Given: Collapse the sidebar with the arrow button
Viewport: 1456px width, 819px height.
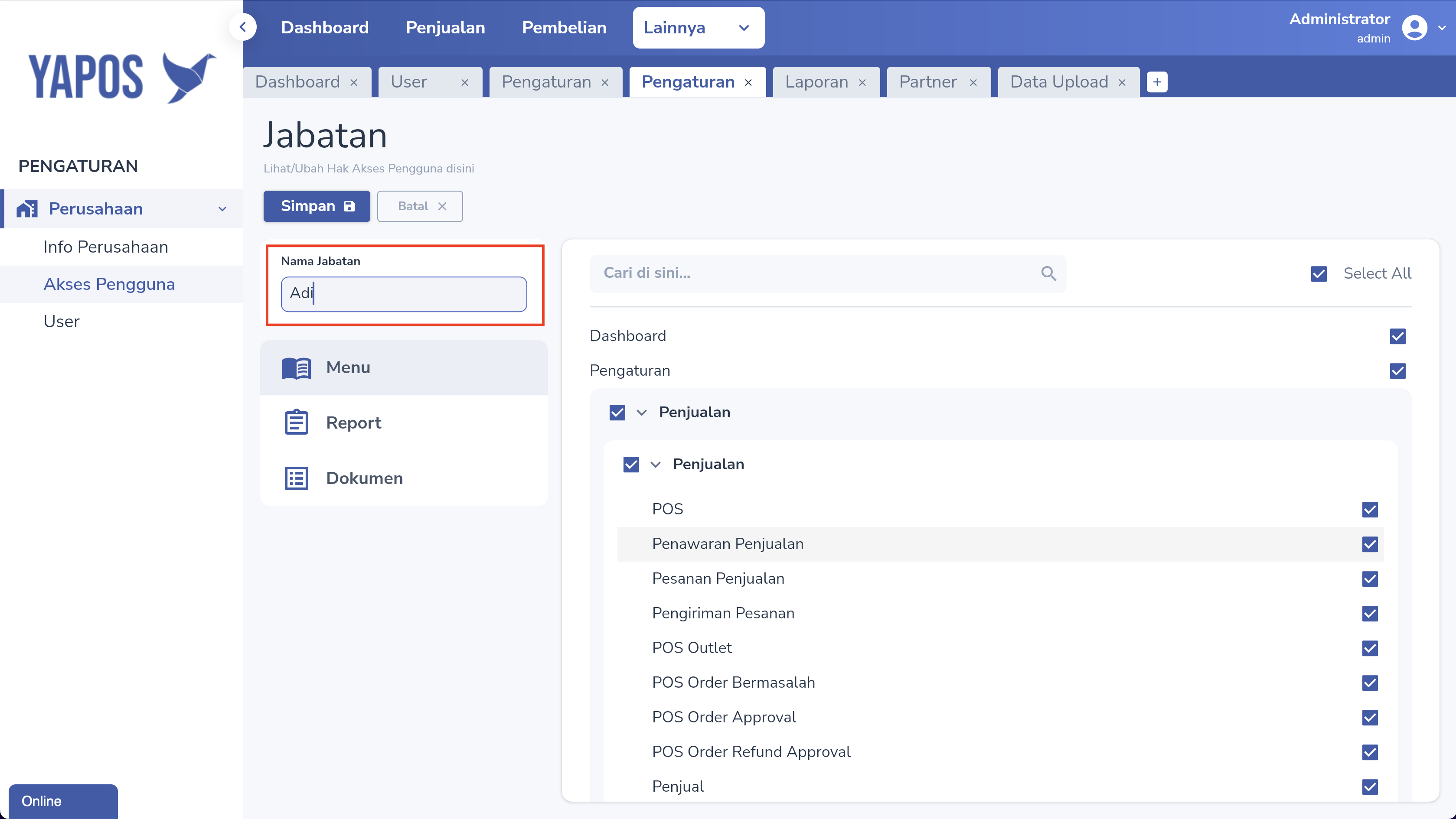Looking at the screenshot, I should pyautogui.click(x=242, y=26).
